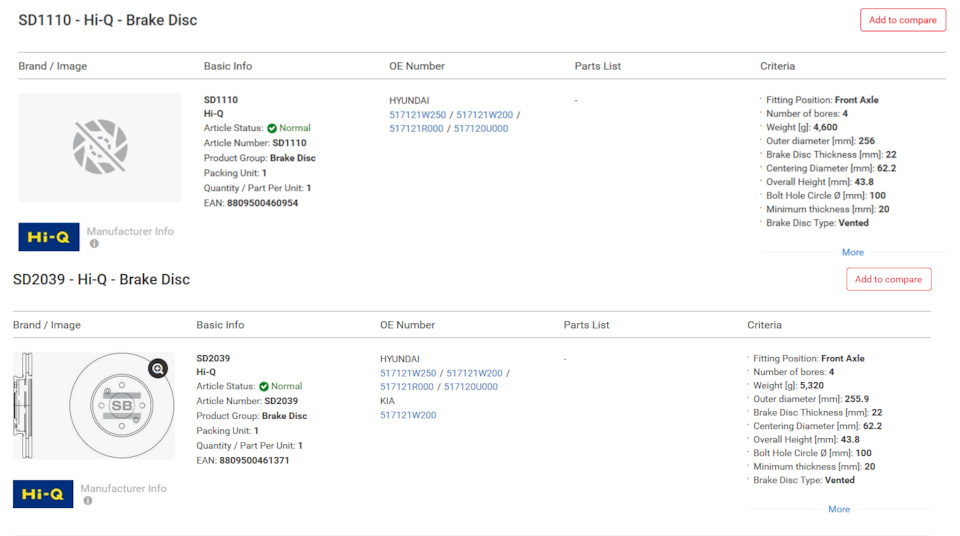Open Manufacturer Info text for SD1110

pyautogui.click(x=130, y=231)
